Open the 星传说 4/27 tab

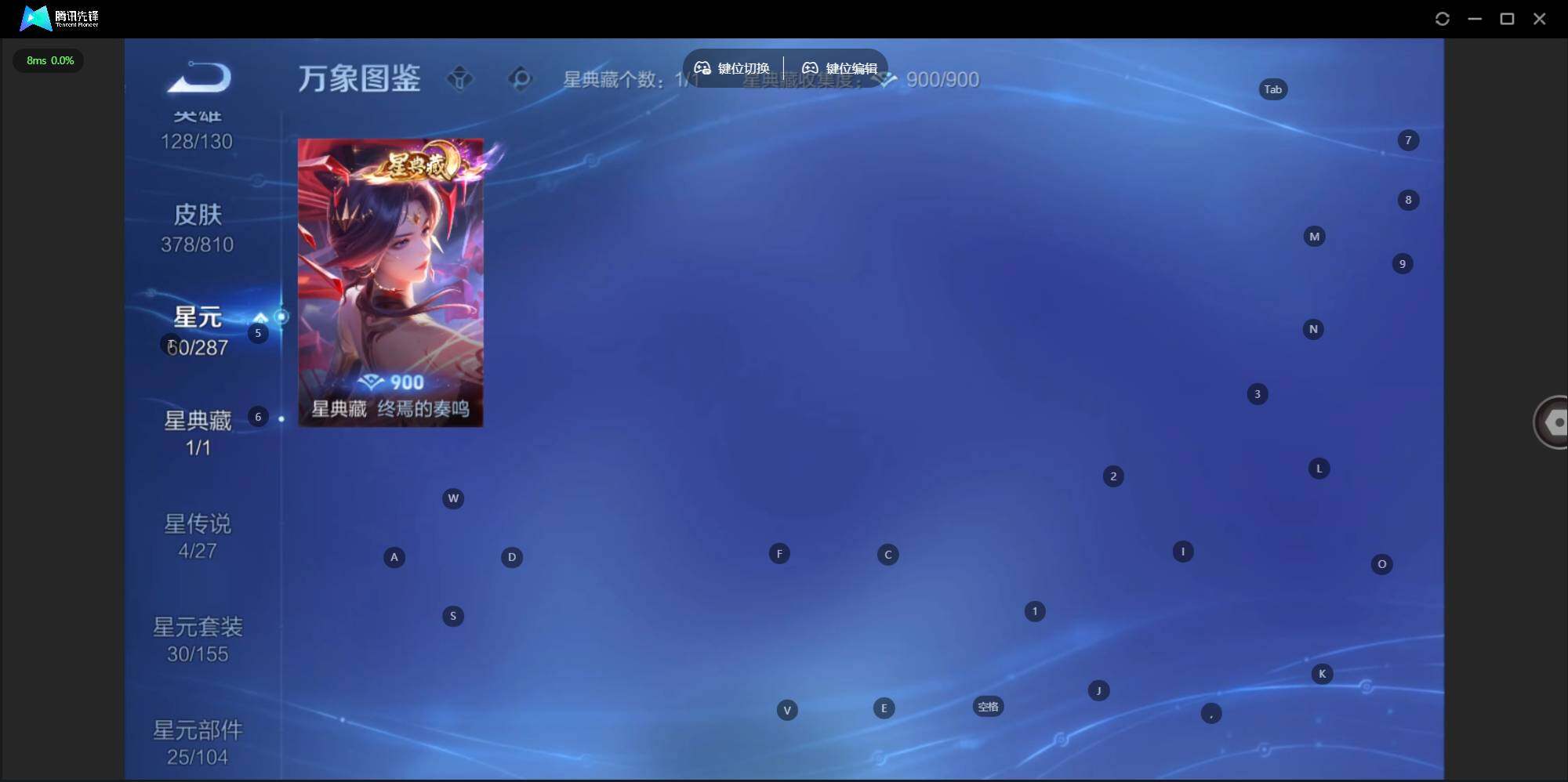tap(198, 536)
